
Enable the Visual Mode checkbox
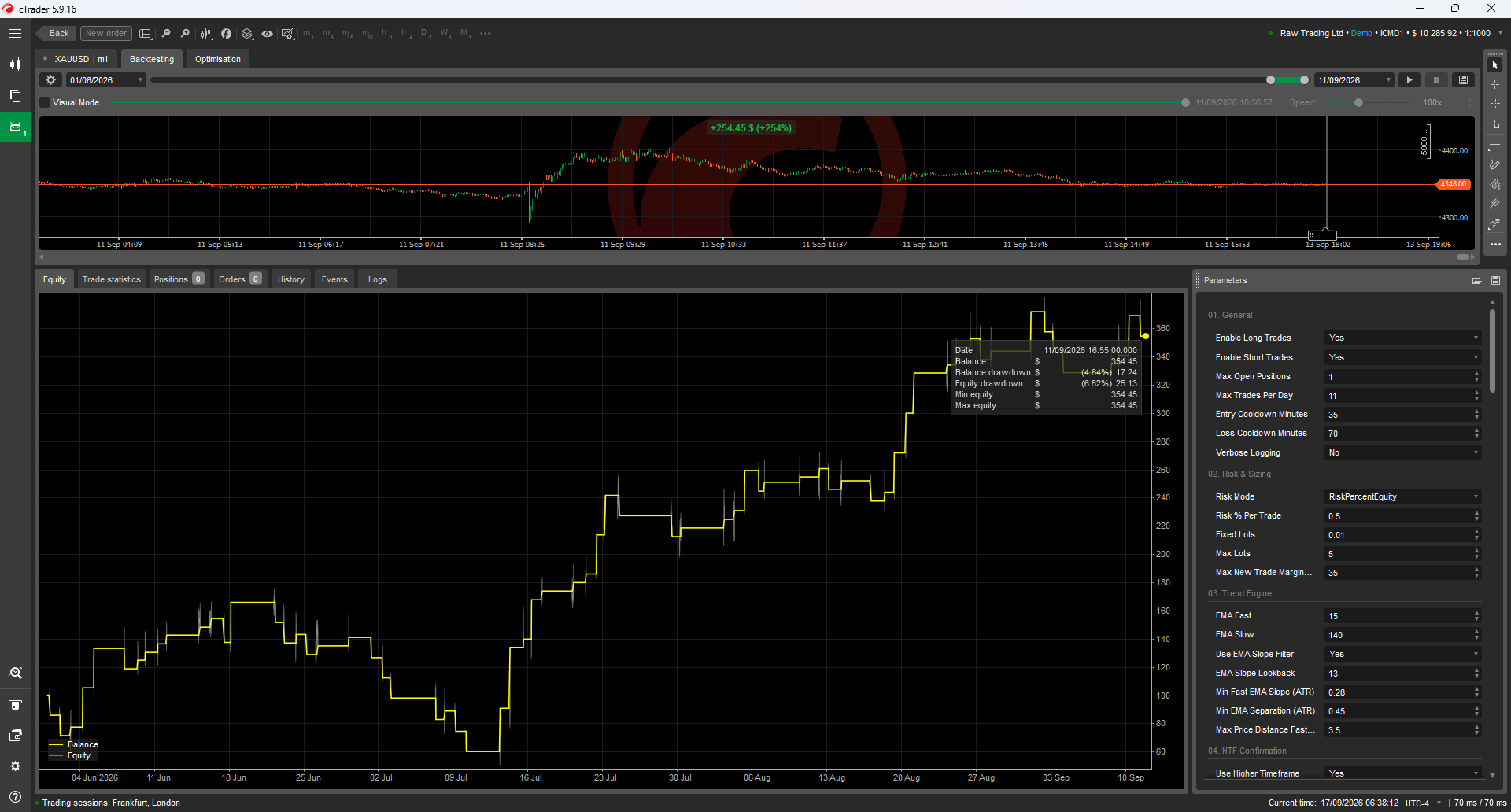(45, 102)
